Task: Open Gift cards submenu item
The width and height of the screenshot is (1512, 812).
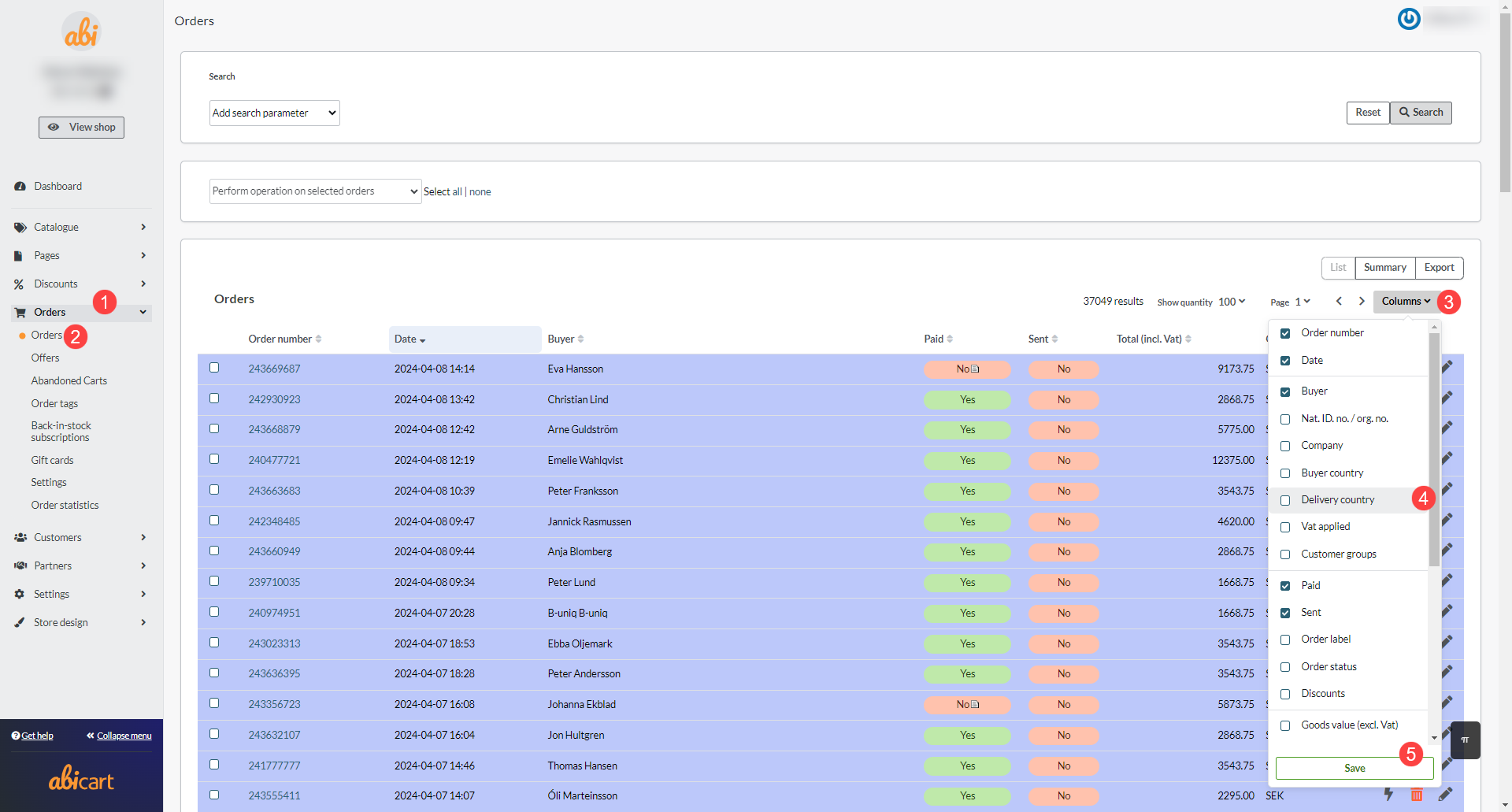Action: (53, 461)
